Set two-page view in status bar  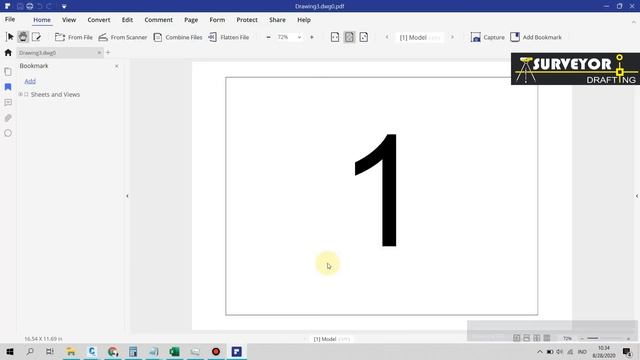tap(537, 338)
